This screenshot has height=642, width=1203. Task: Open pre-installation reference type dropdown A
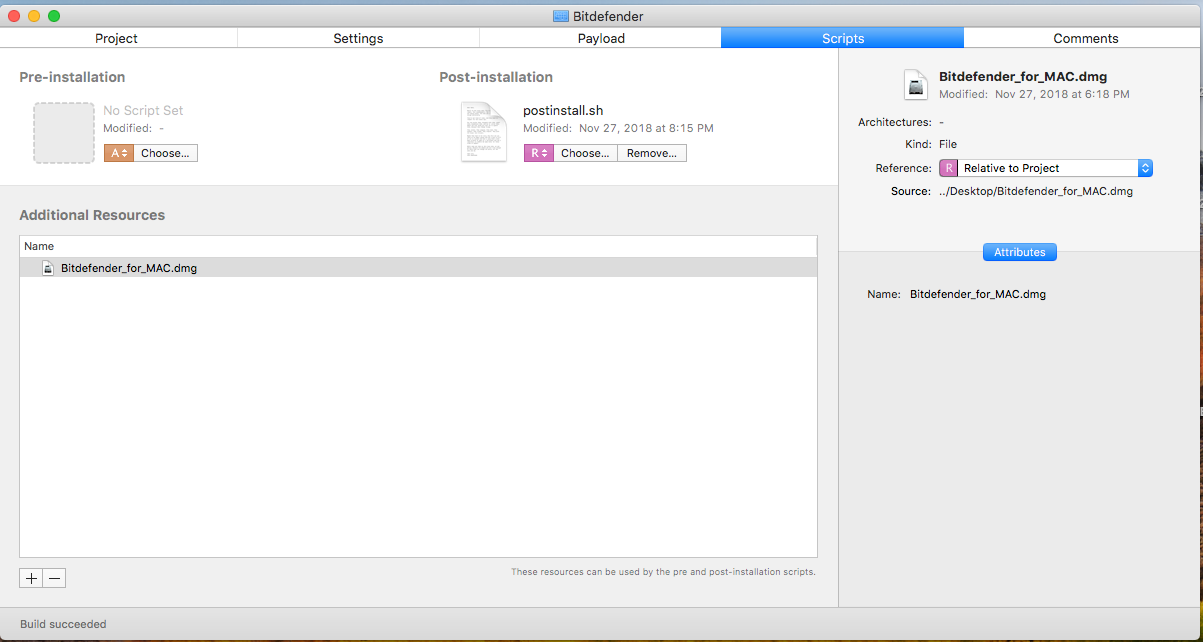118,153
